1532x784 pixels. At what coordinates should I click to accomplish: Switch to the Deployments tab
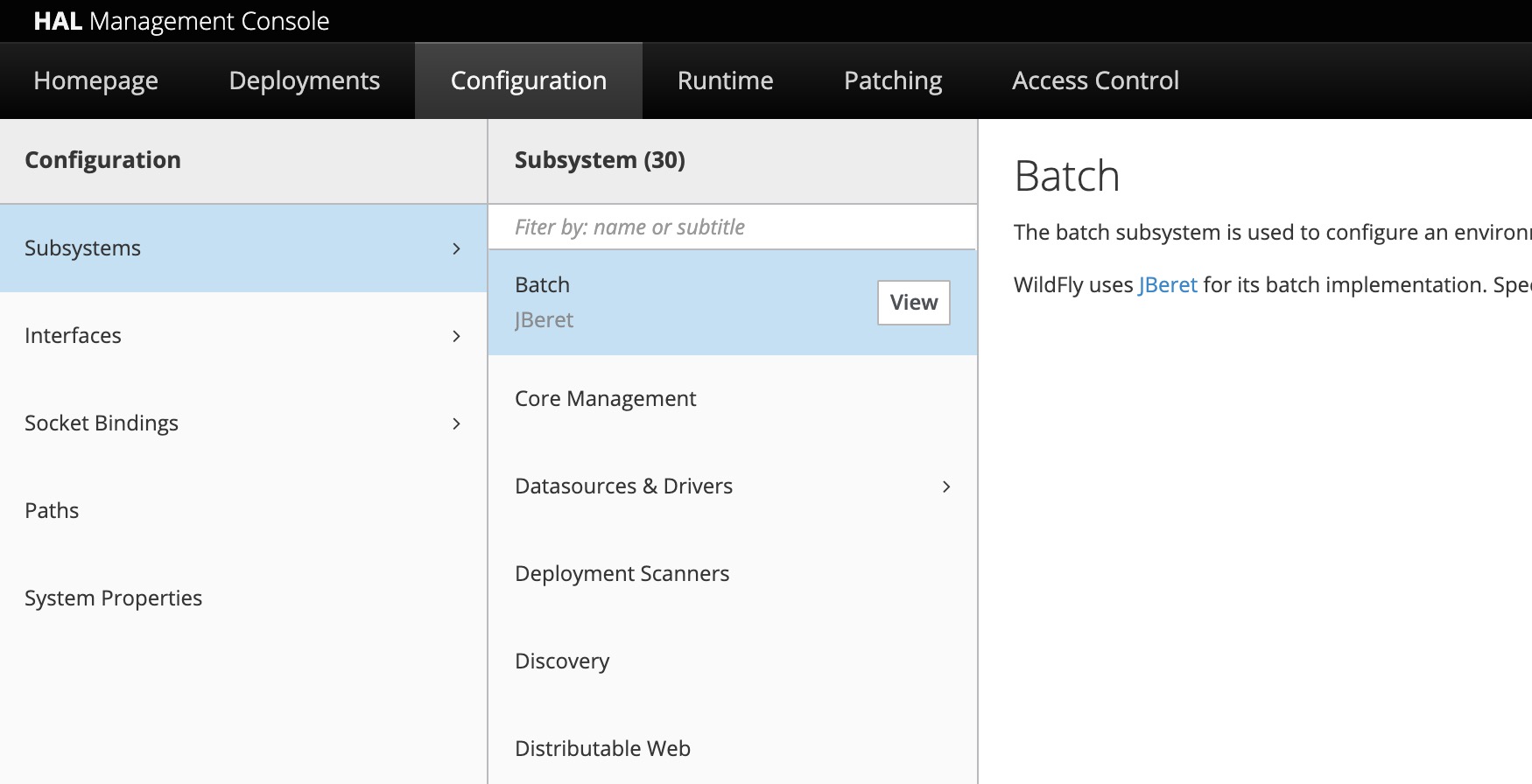click(305, 80)
